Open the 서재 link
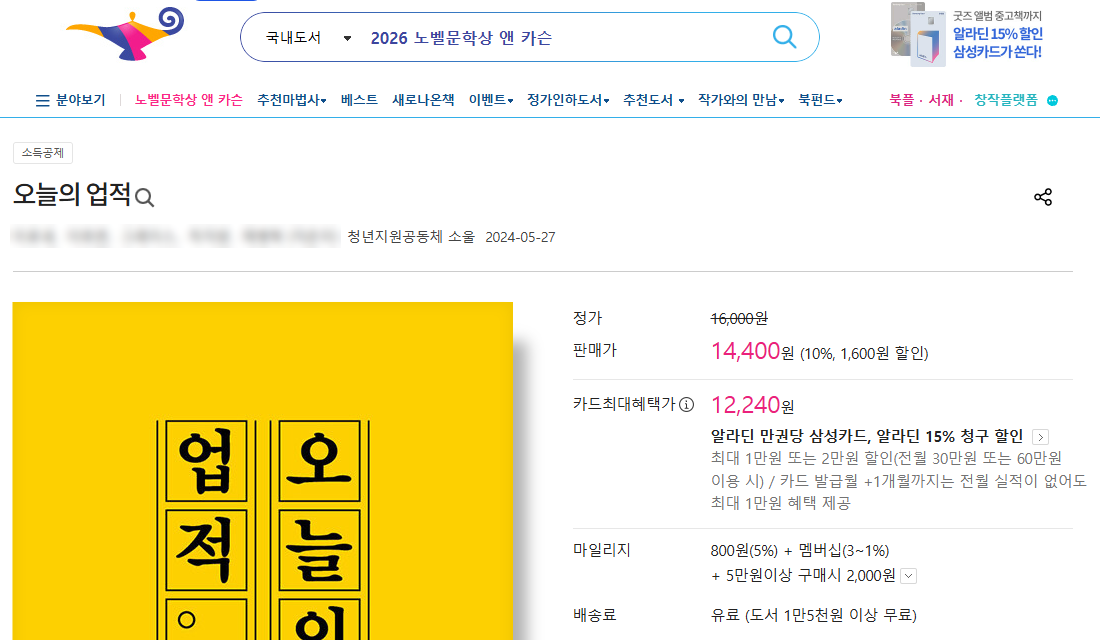 [x=941, y=100]
